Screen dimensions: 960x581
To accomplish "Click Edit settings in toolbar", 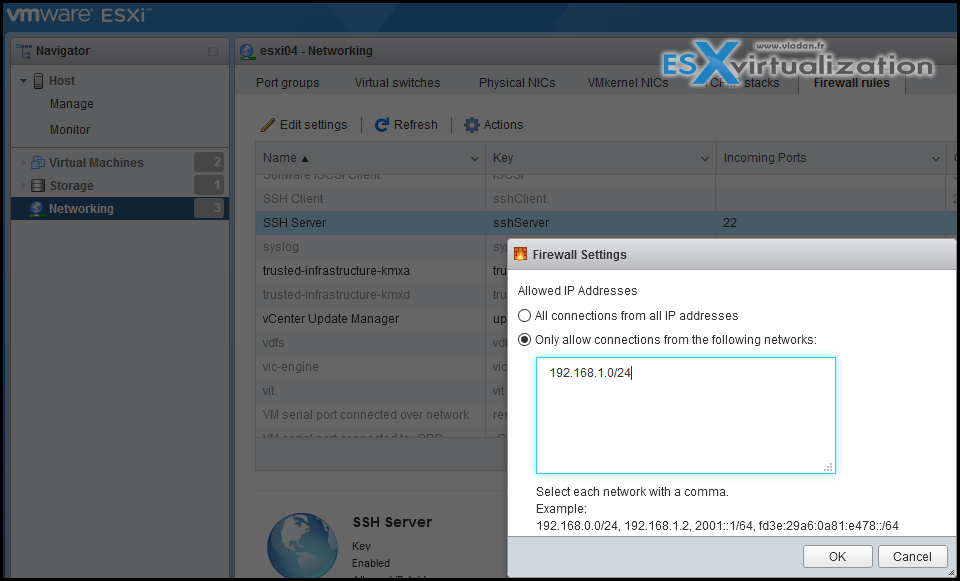I will click(304, 125).
